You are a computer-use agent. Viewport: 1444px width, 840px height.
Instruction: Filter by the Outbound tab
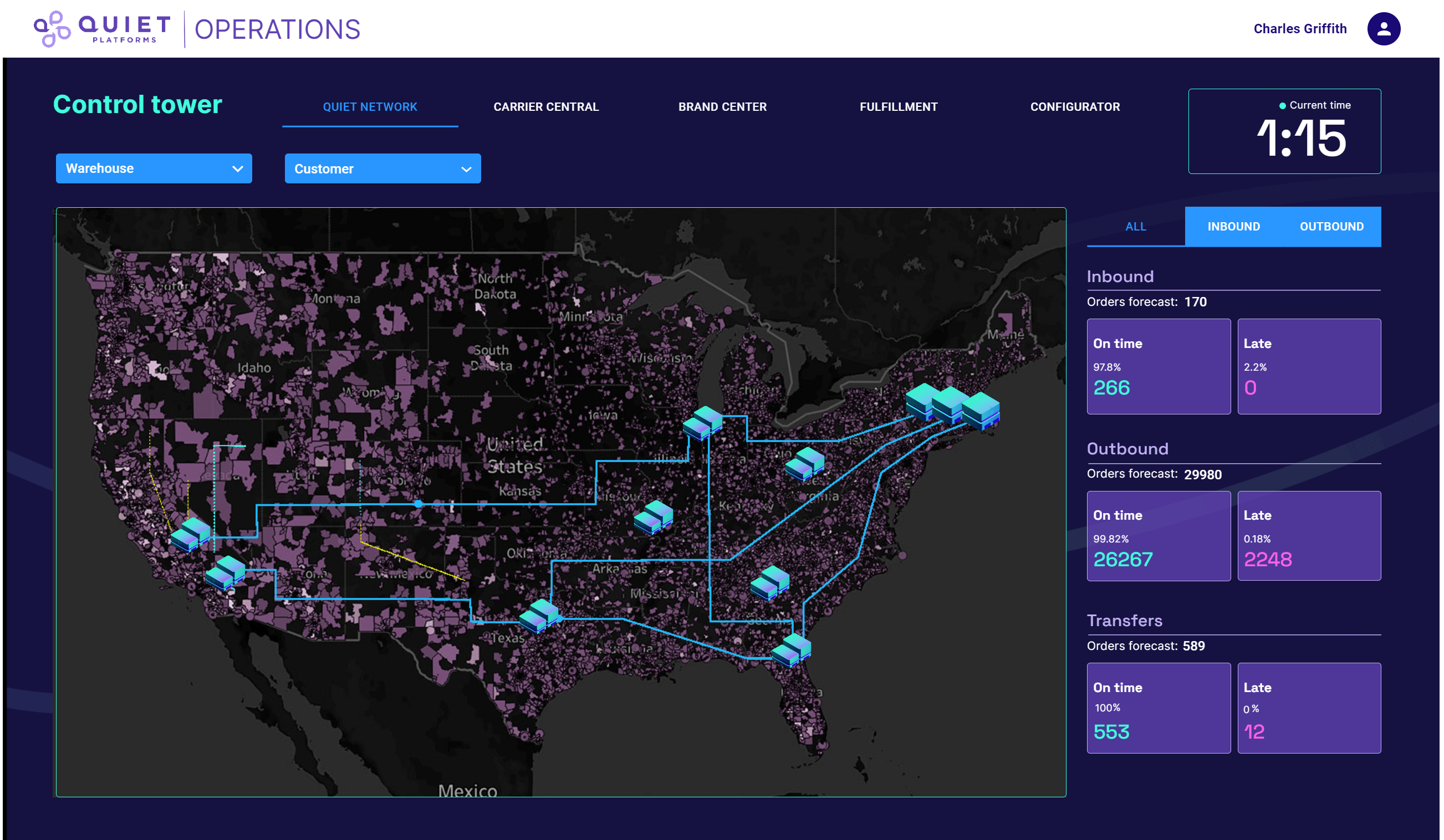click(1331, 227)
